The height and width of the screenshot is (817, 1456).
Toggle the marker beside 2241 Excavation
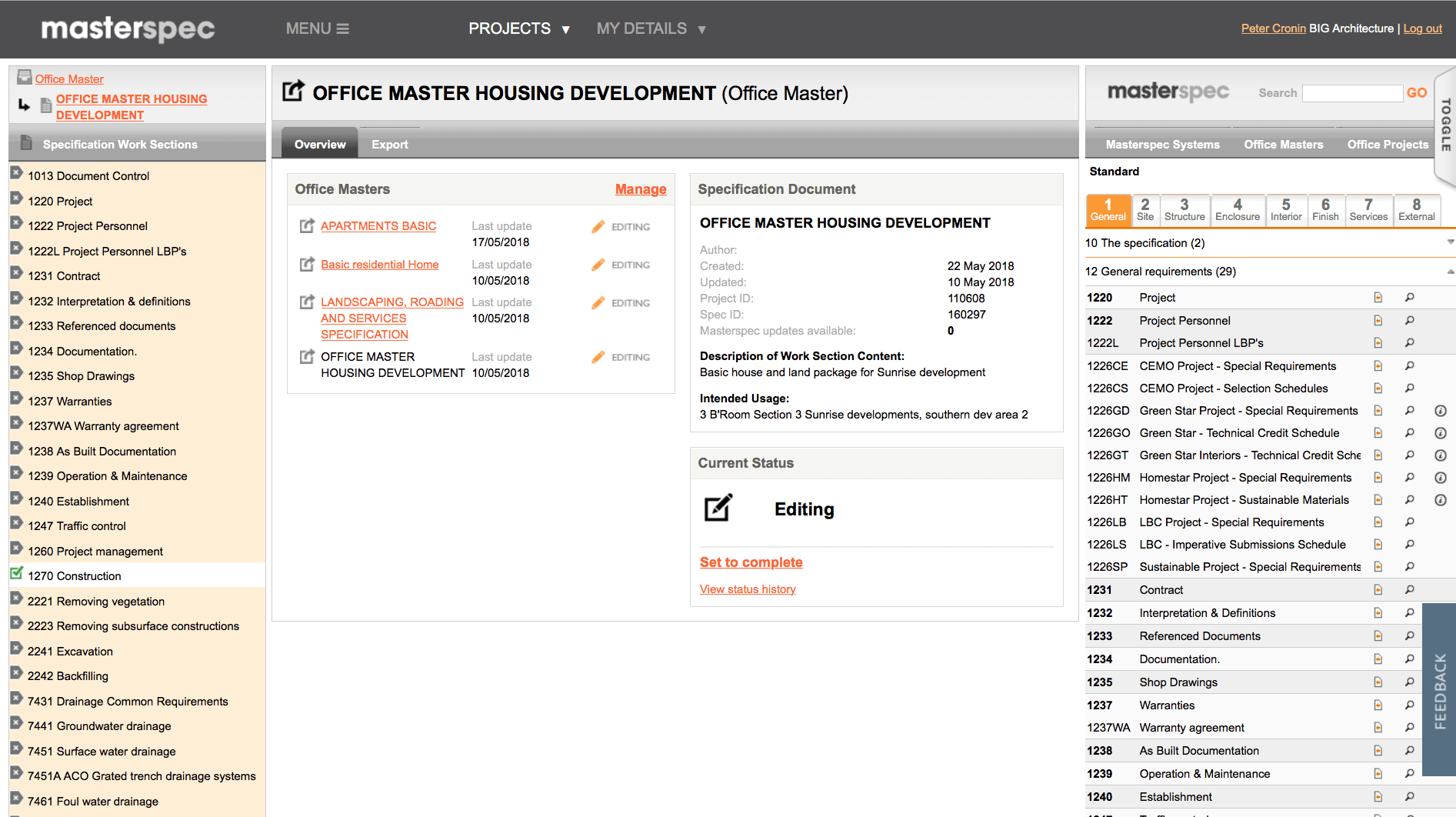16,649
